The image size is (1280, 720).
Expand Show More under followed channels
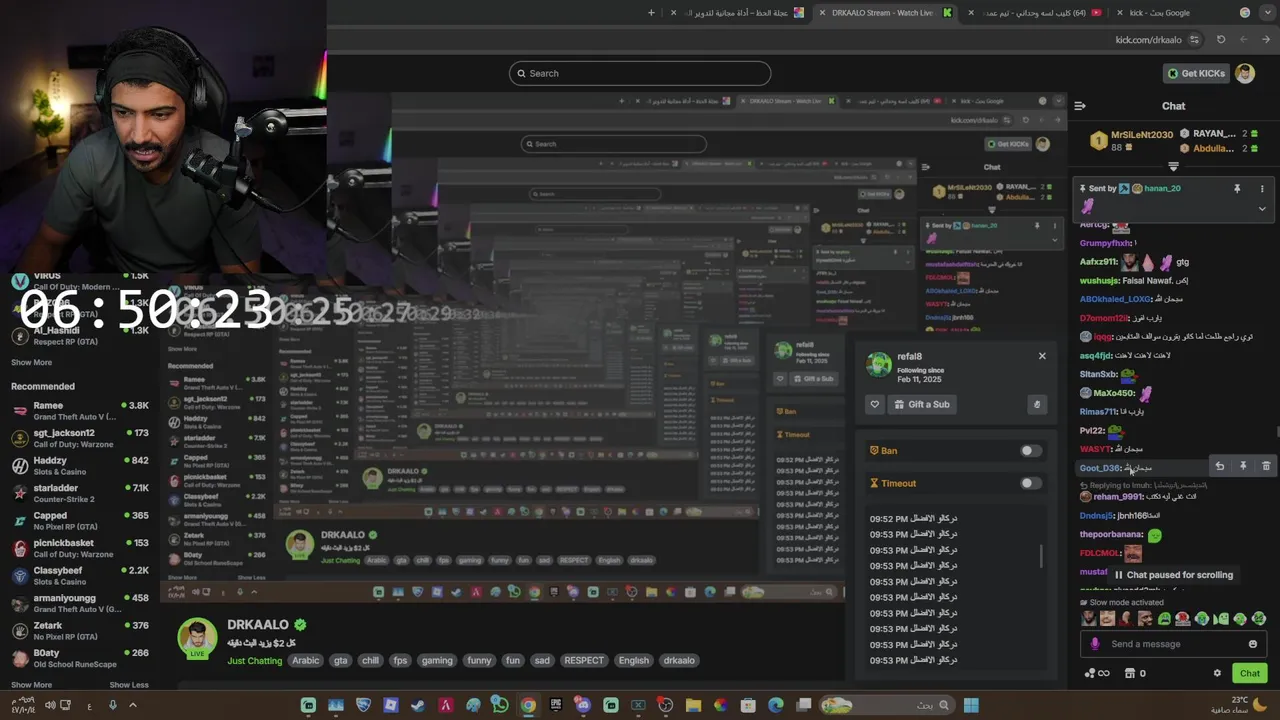31,363
